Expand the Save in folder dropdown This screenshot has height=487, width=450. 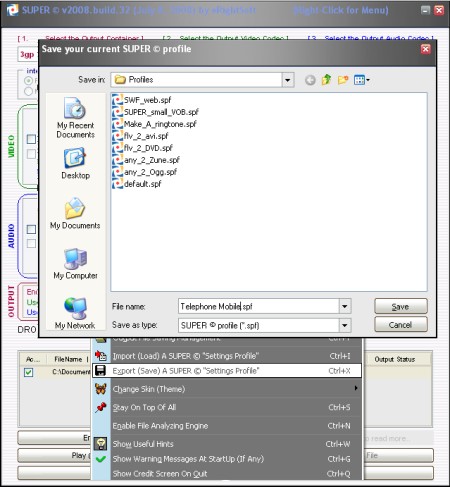click(x=288, y=80)
